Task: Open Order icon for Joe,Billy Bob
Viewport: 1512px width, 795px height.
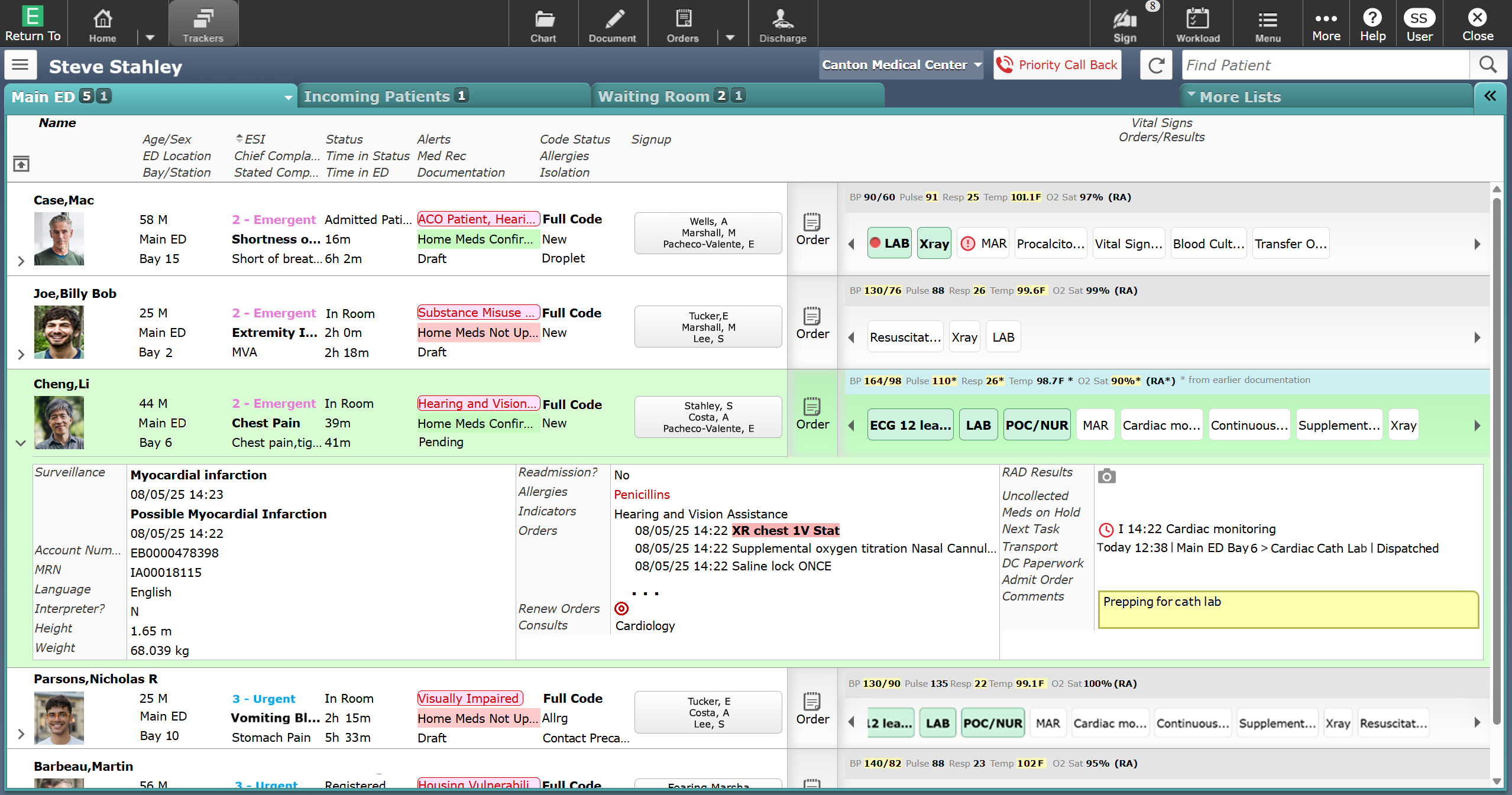Action: (x=812, y=323)
